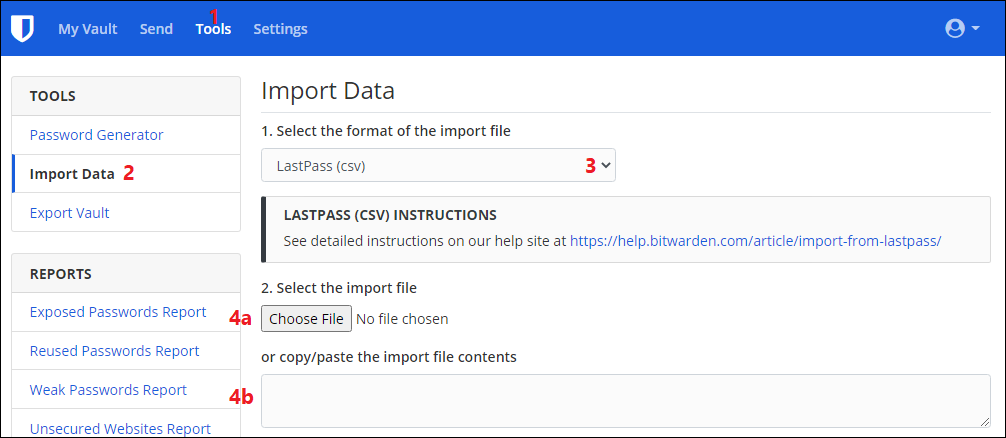Open the LastPass import help link
The image size is (1006, 438).
coord(756,241)
